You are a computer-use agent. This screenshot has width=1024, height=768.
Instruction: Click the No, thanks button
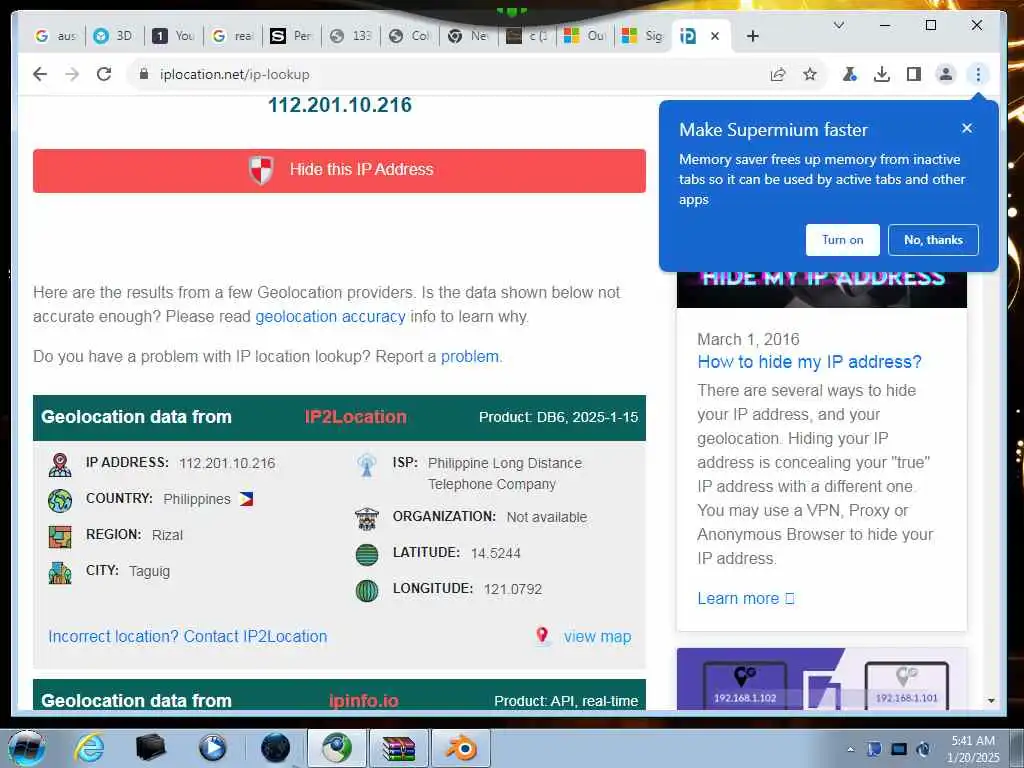[x=933, y=240]
